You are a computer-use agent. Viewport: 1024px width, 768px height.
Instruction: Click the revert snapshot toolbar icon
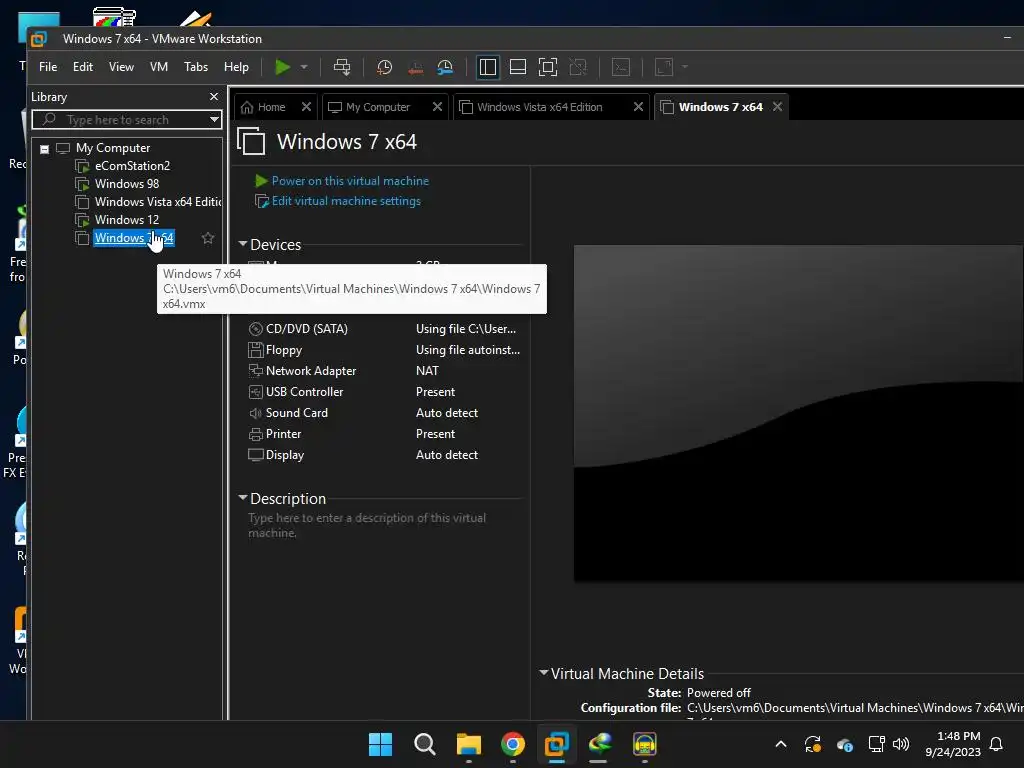[415, 67]
